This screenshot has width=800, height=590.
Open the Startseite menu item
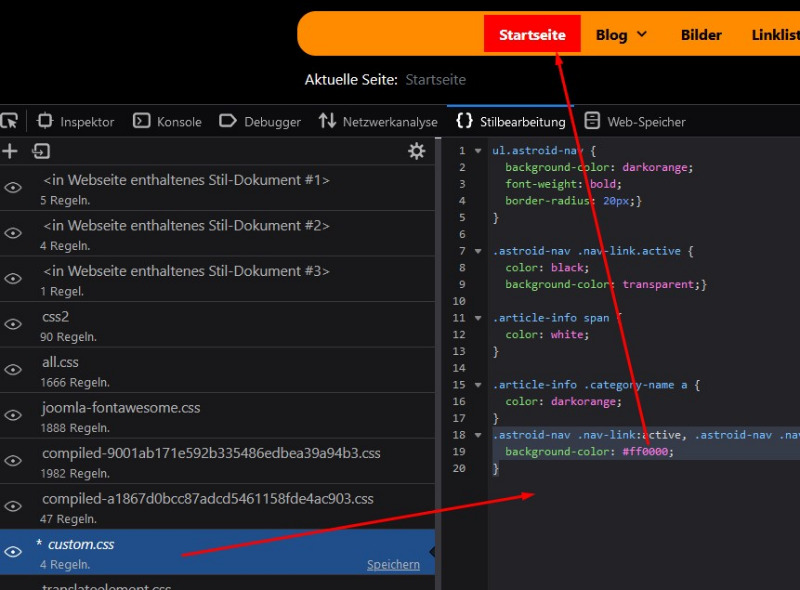532,34
